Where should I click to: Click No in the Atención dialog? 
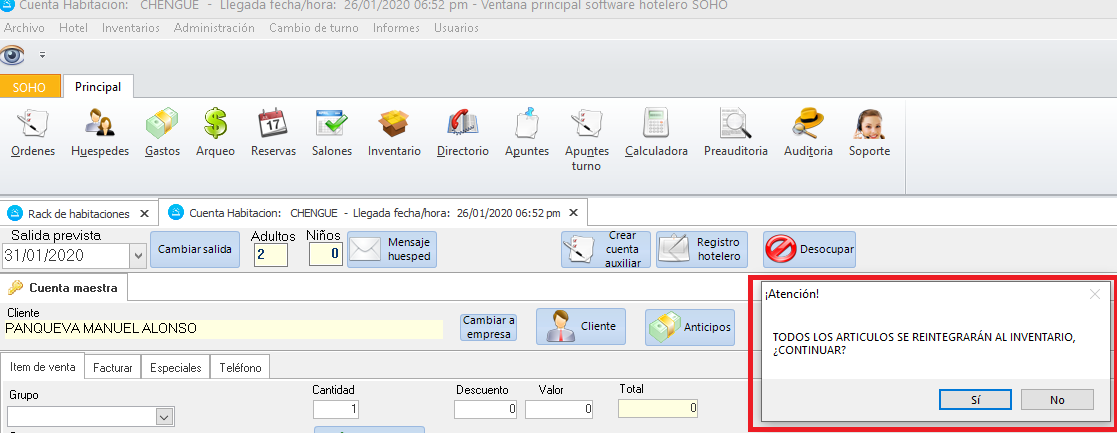pyautogui.click(x=1057, y=400)
